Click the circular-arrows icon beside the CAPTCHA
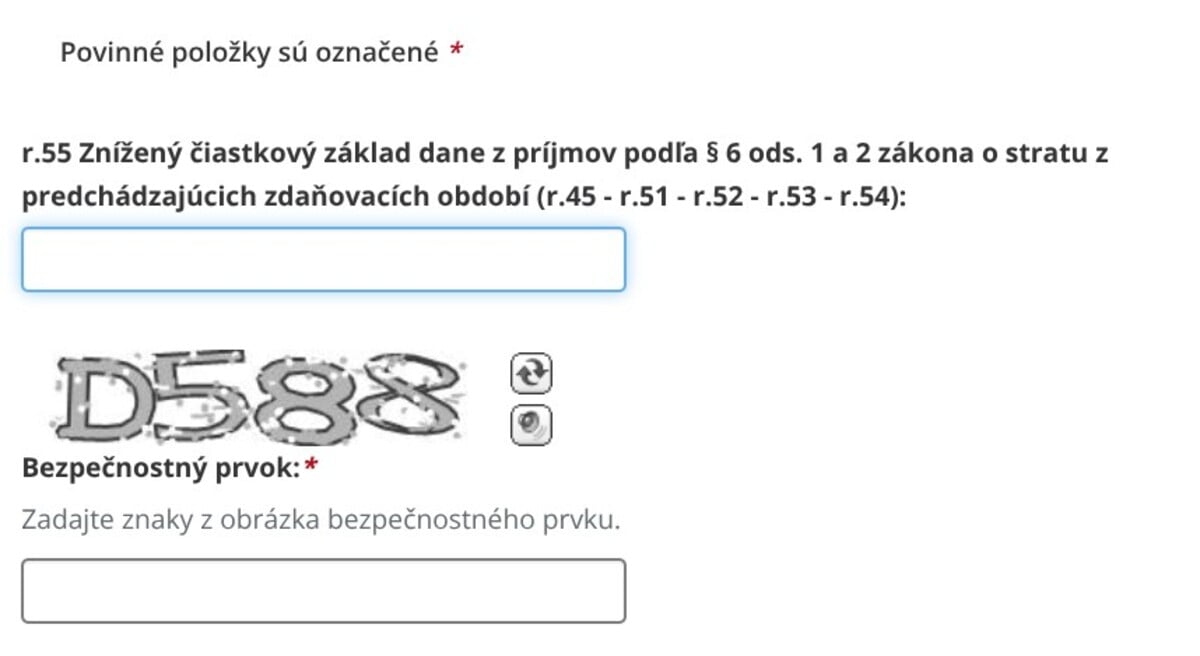Image resolution: width=1200 pixels, height=656 pixels. click(531, 372)
